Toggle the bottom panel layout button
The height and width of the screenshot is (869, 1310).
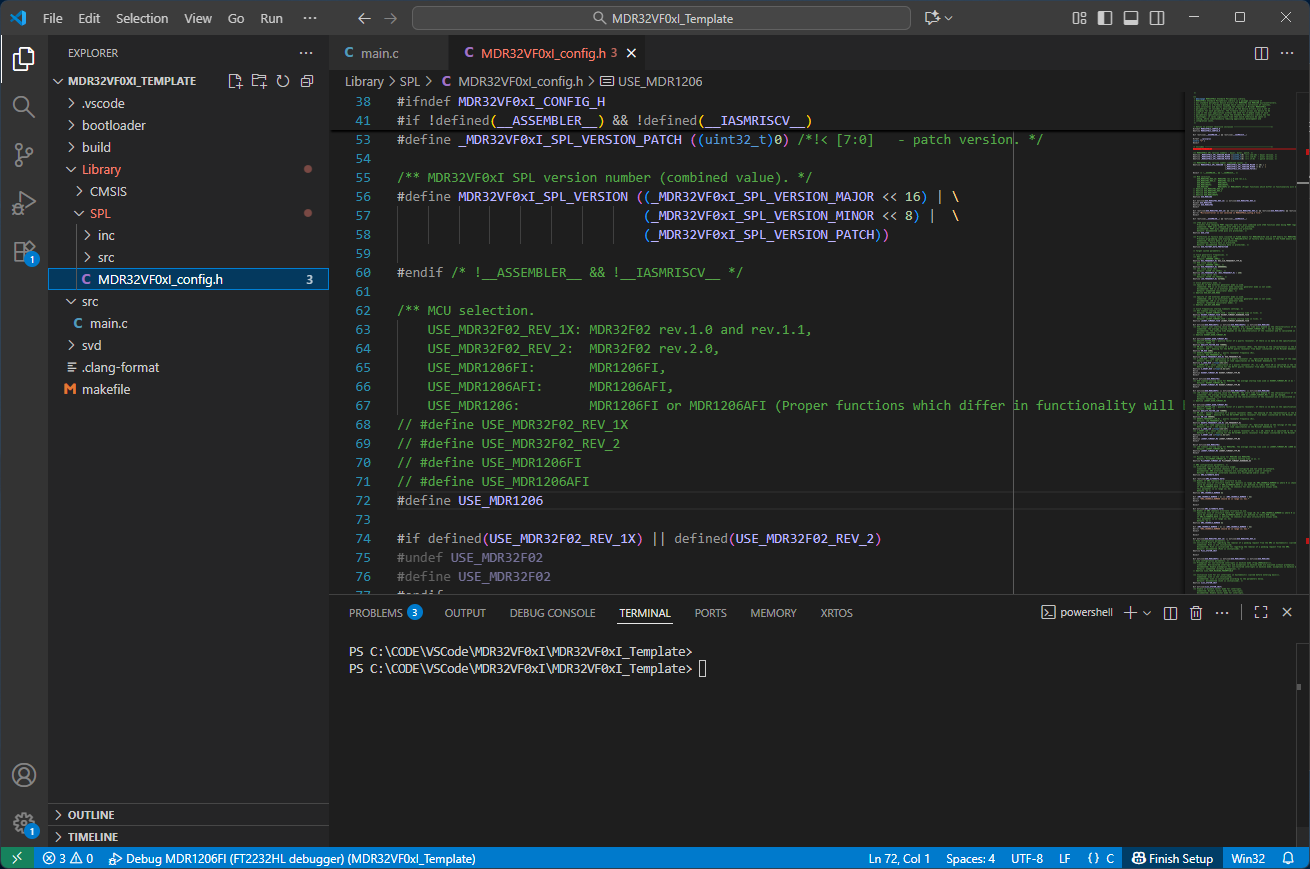pyautogui.click(x=1131, y=18)
